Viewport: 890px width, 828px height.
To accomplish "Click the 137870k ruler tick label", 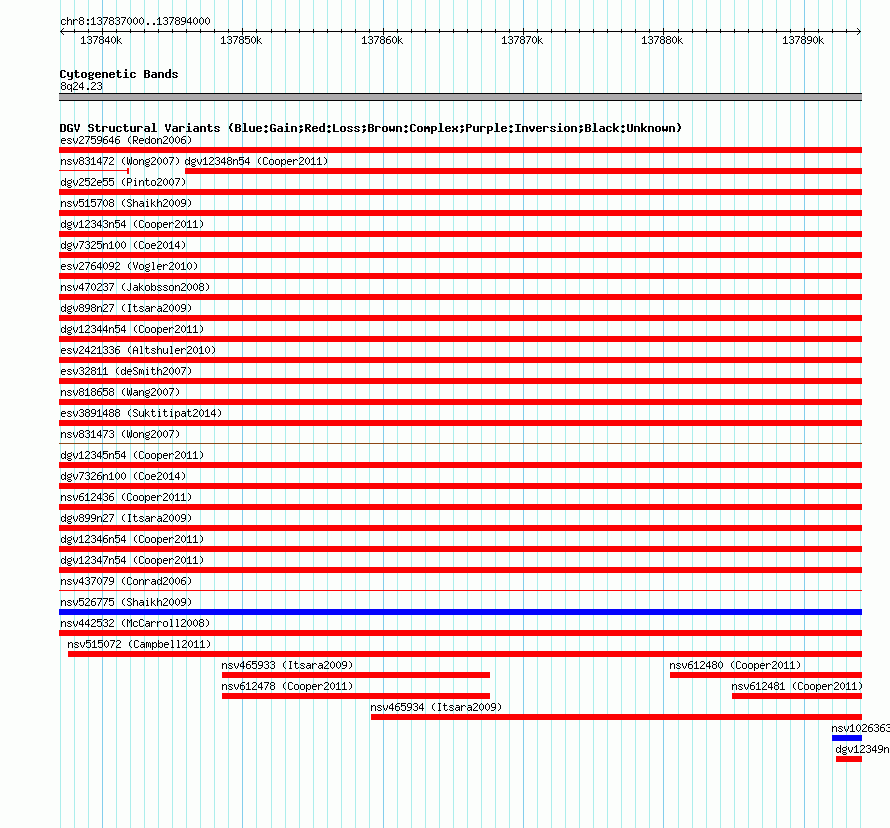I will pos(522,40).
